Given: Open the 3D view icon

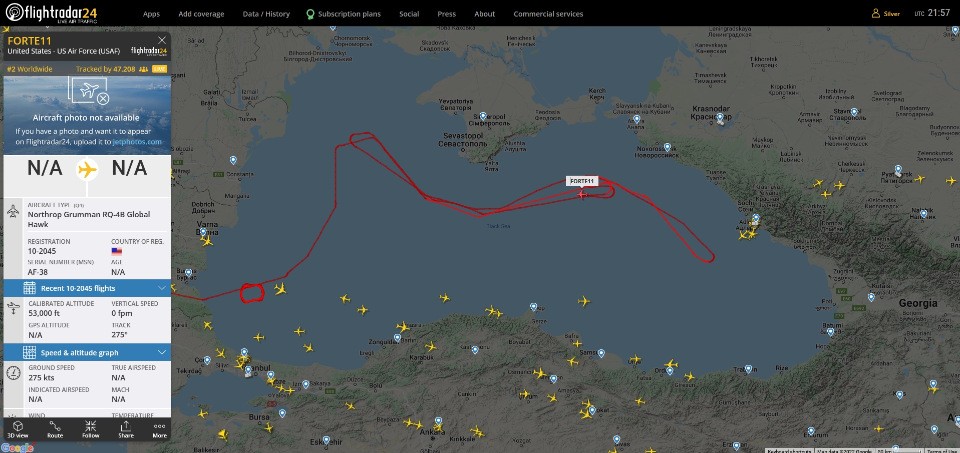Looking at the screenshot, I should 18,429.
